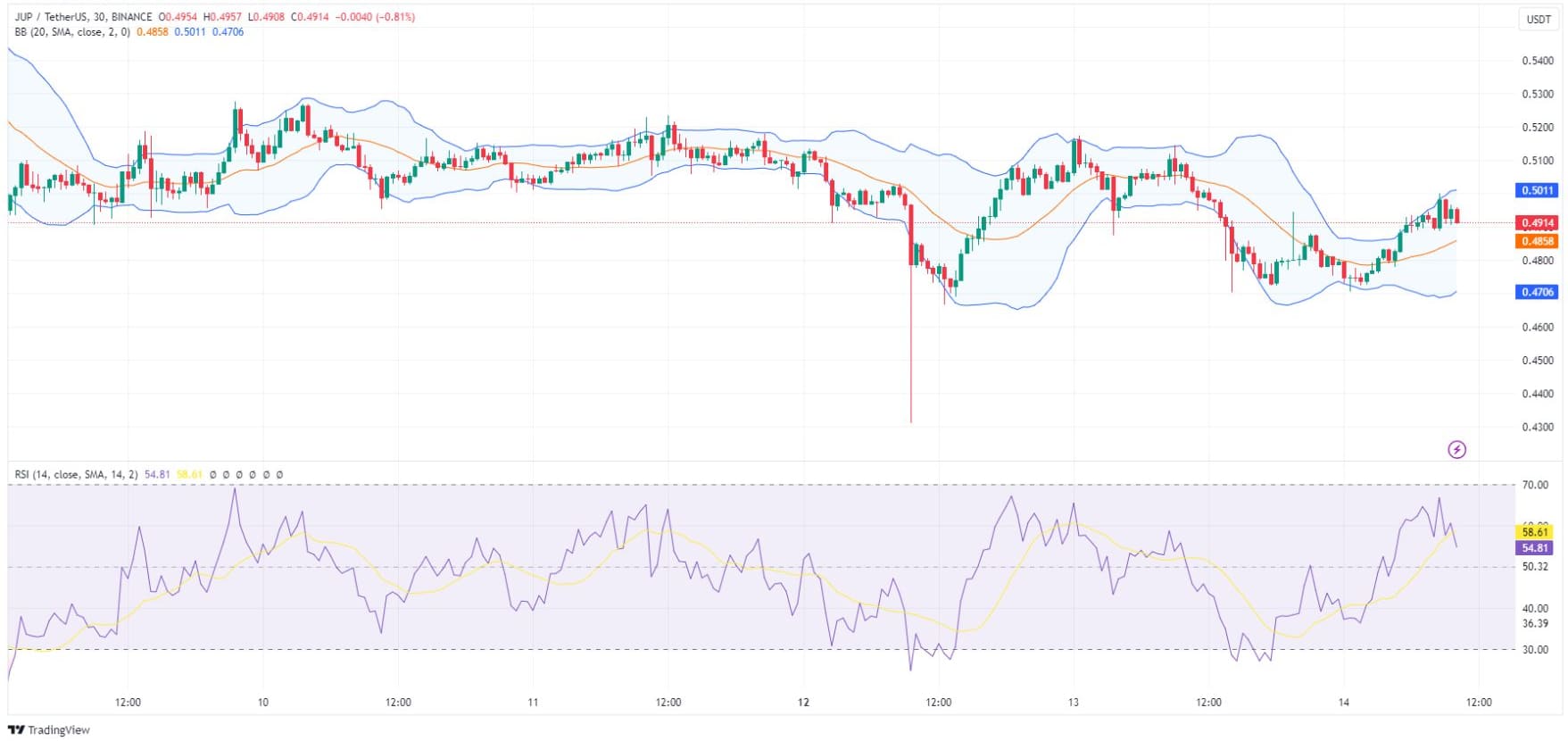Click date label 13 on time axis

click(x=1073, y=702)
